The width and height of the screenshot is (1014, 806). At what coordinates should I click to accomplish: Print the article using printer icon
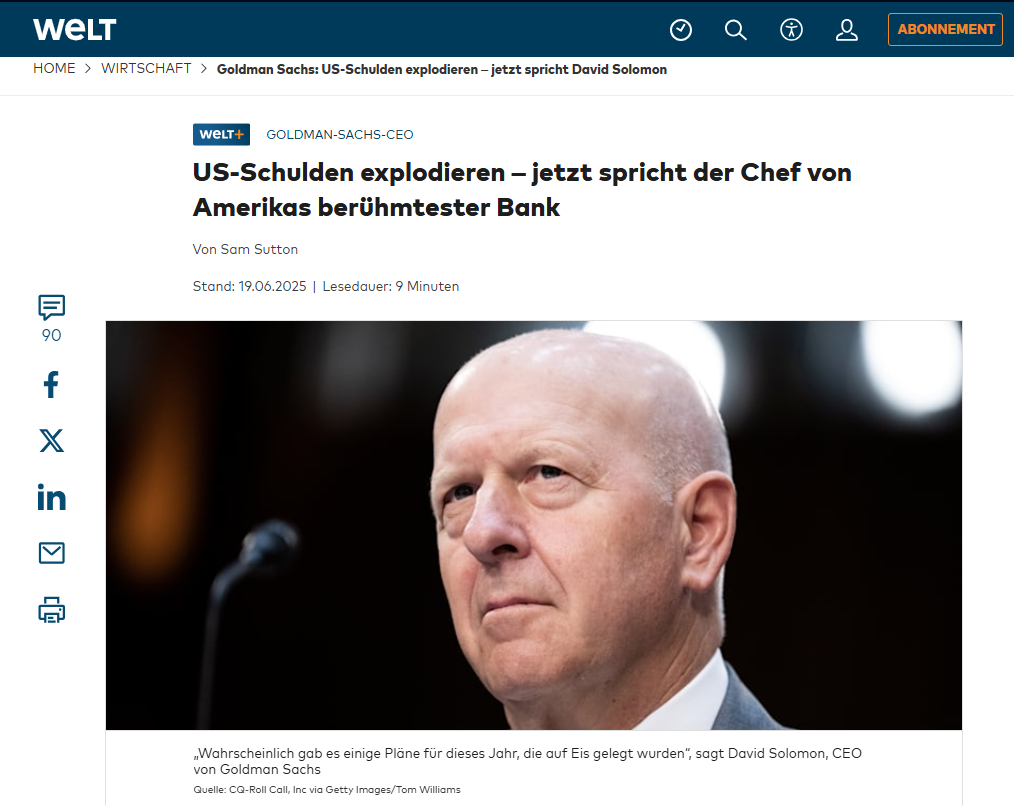52,610
